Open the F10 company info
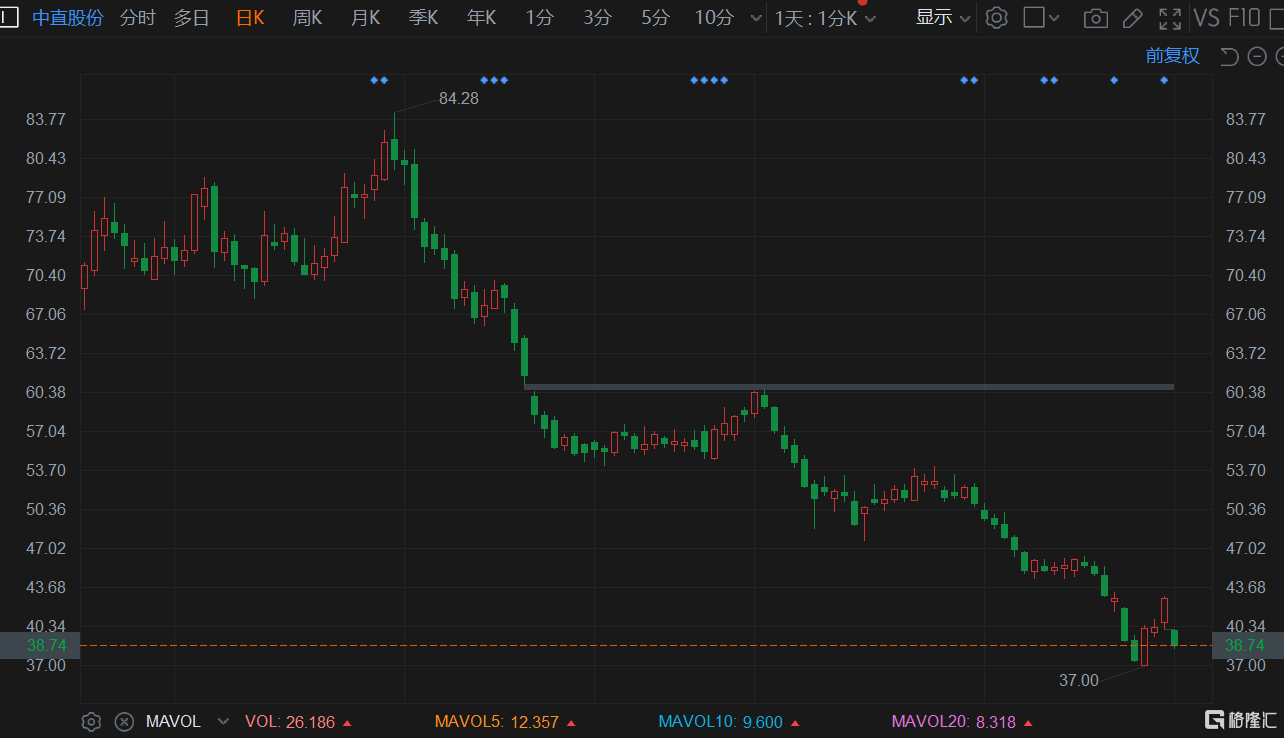The width and height of the screenshot is (1284, 738). coord(1244,18)
